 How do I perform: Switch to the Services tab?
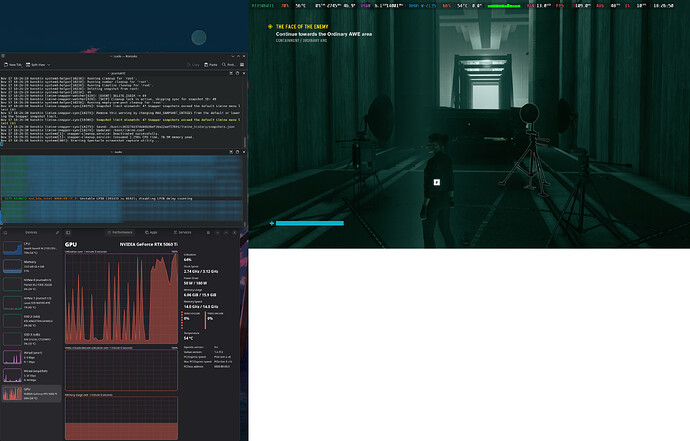coord(182,232)
